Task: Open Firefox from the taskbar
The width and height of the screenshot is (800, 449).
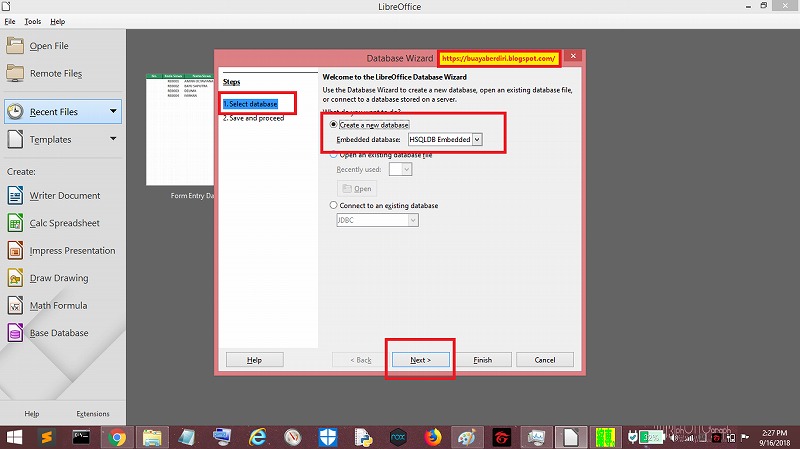Action: pyautogui.click(x=433, y=438)
